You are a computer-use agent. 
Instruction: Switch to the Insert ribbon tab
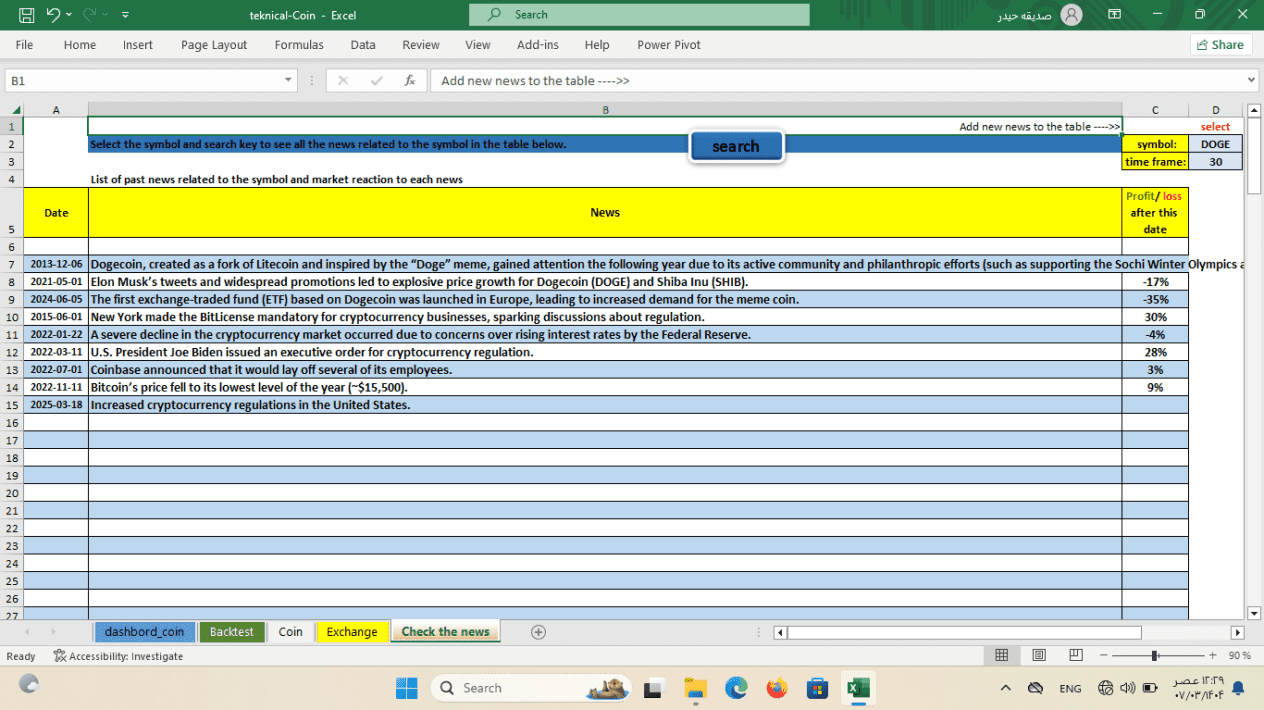click(x=138, y=45)
